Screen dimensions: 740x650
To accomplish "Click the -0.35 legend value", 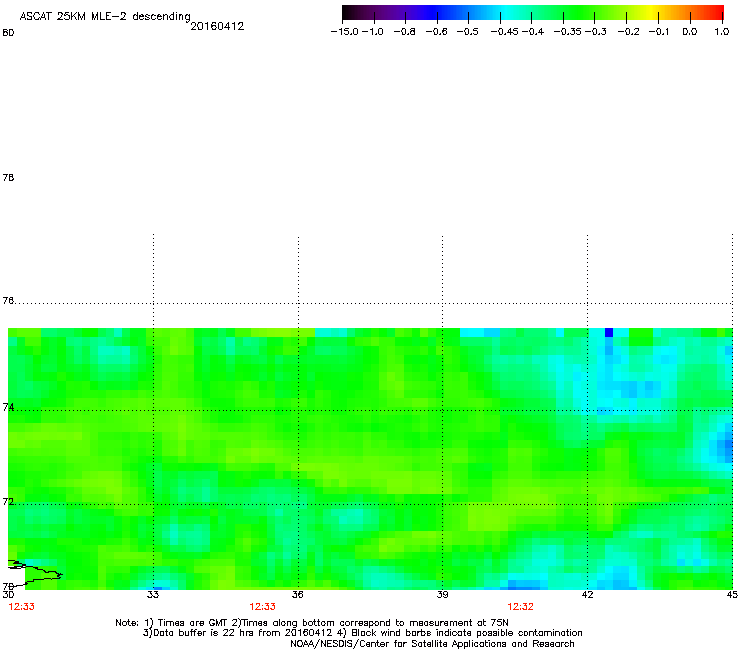I will 568,32.
